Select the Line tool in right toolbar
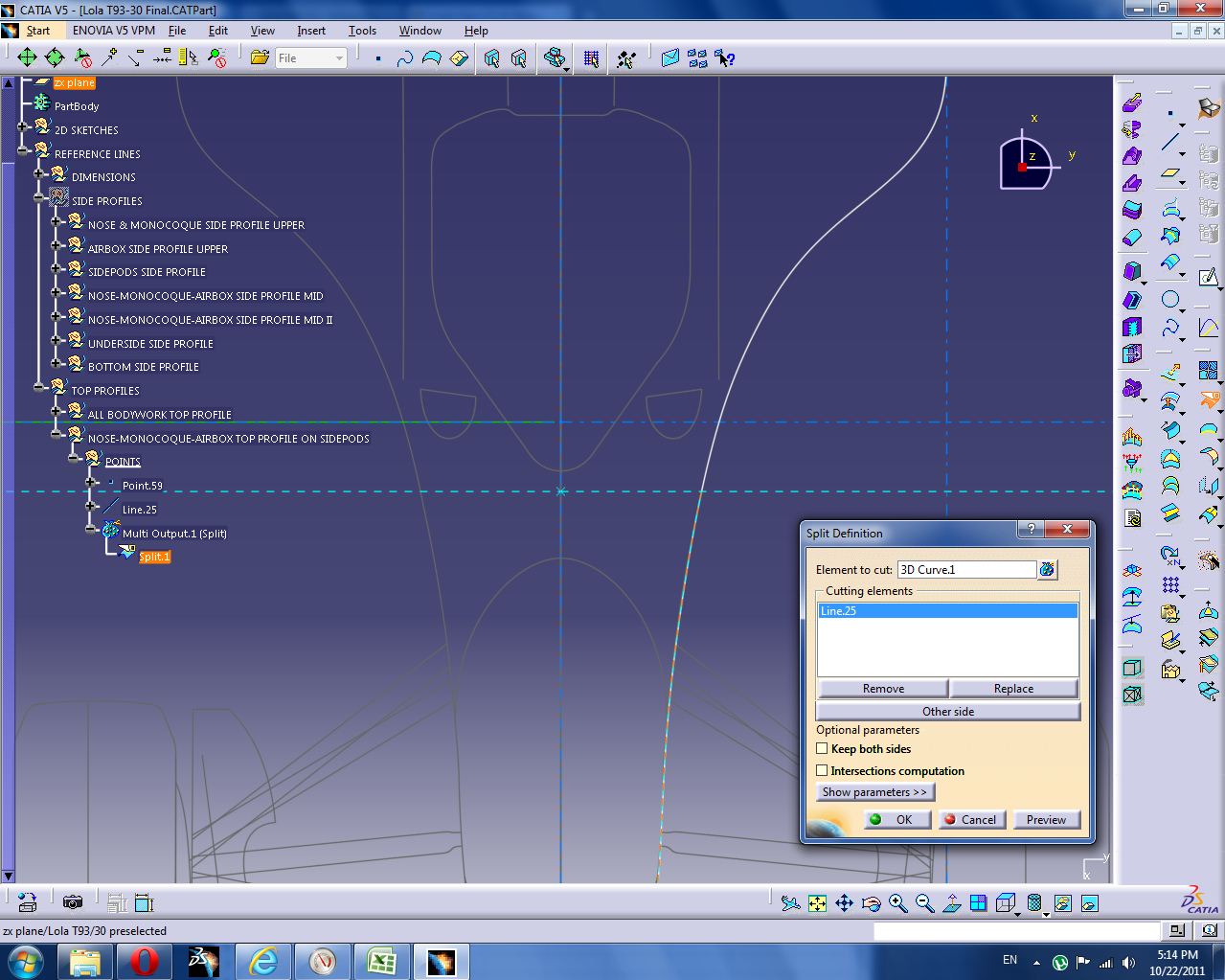Screen dimensions: 1225x980 coord(1170,143)
